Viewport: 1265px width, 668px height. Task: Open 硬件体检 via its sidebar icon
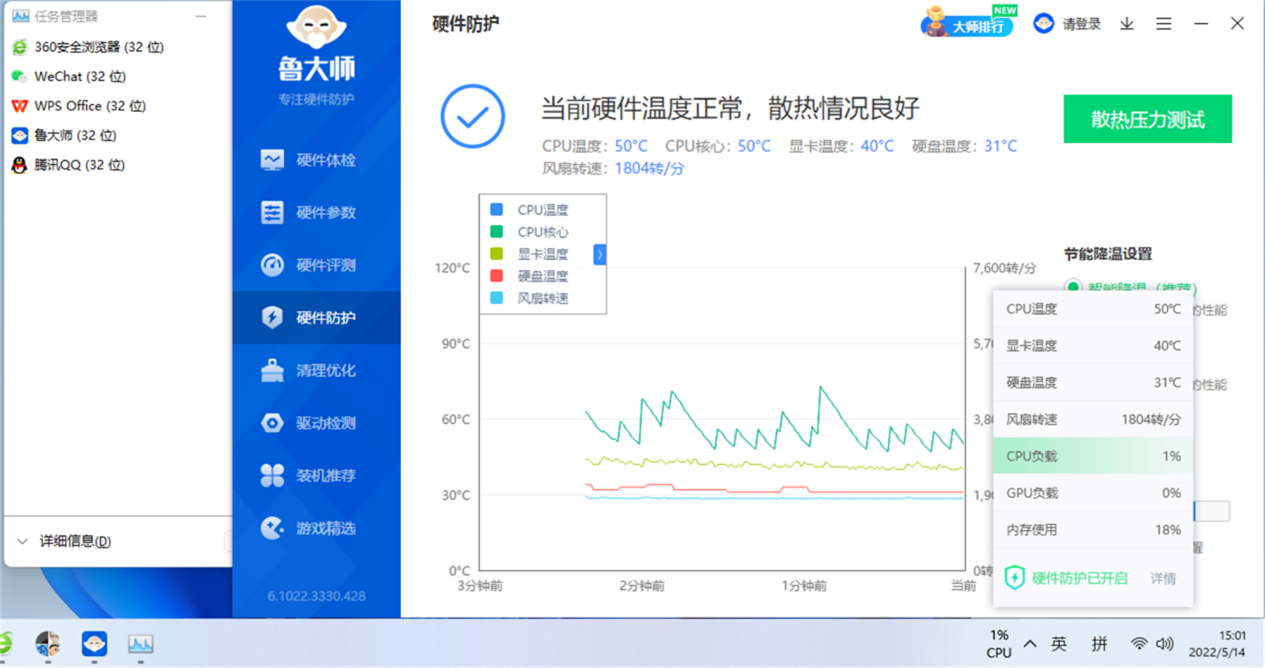(x=272, y=160)
